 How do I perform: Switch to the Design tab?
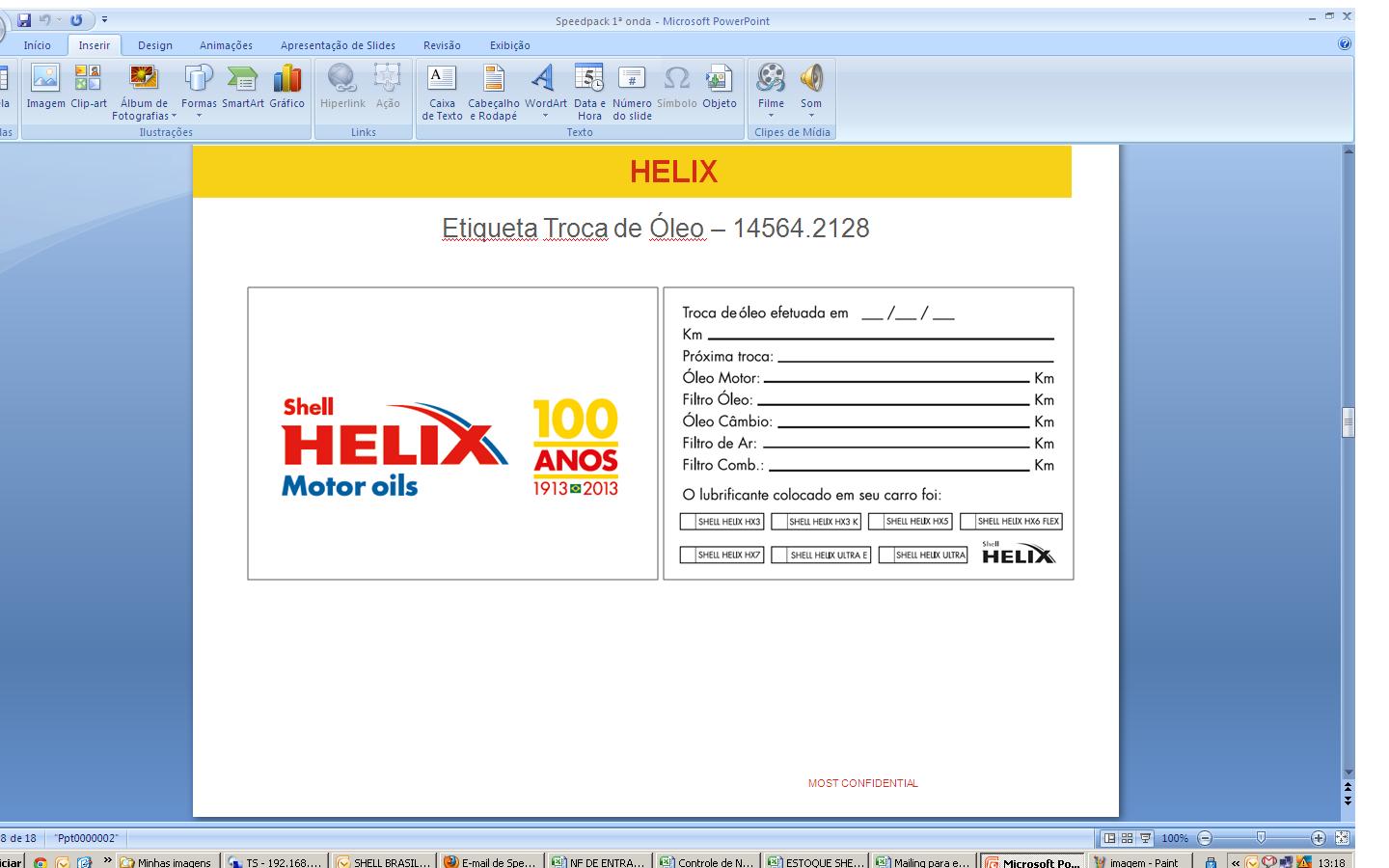[x=154, y=45]
